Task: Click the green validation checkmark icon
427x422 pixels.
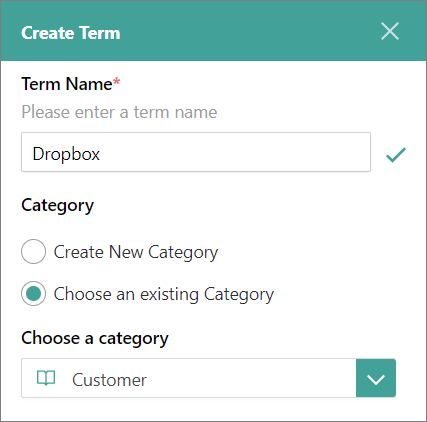Action: (396, 155)
